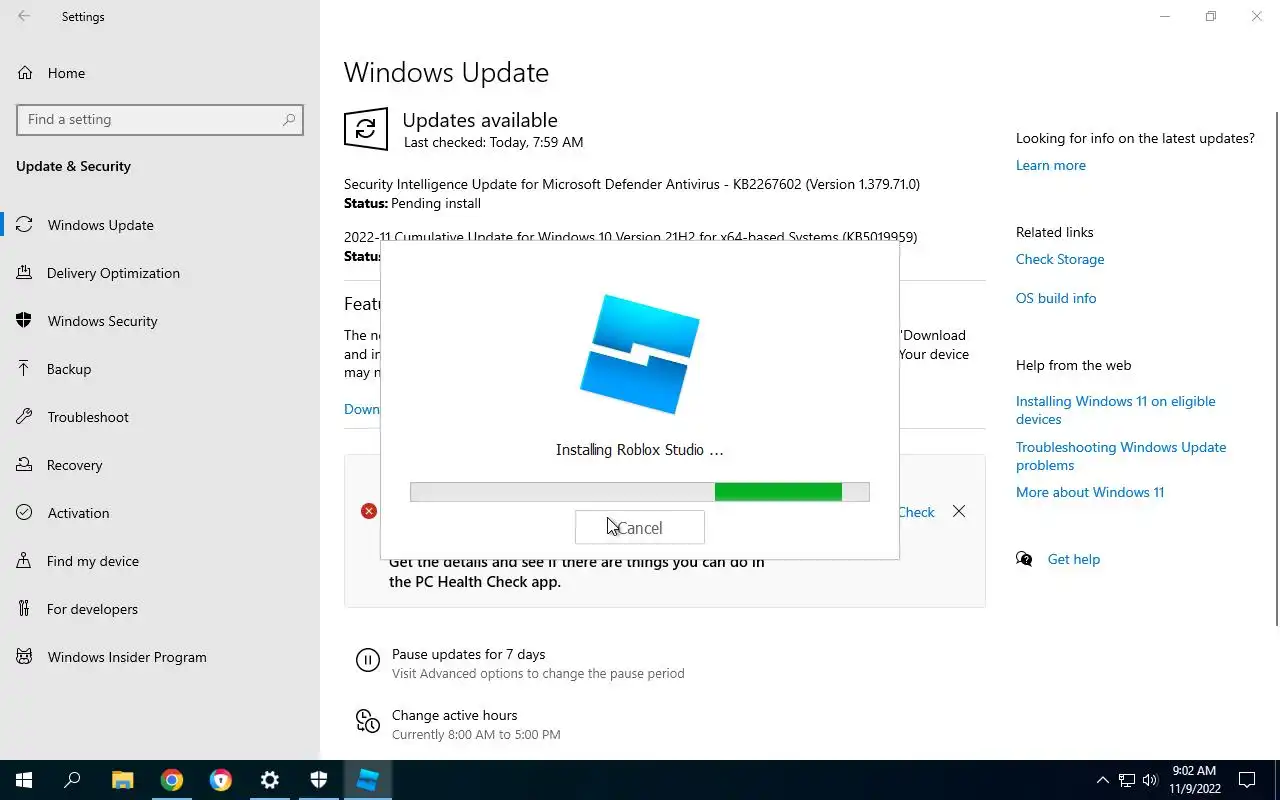Click the red error icon in notice
Viewport: 1280px width, 800px height.
(369, 511)
